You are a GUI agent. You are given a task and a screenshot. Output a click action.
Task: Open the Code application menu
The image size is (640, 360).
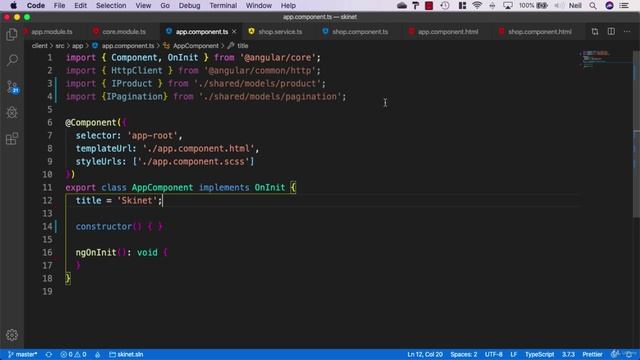[x=36, y=5]
